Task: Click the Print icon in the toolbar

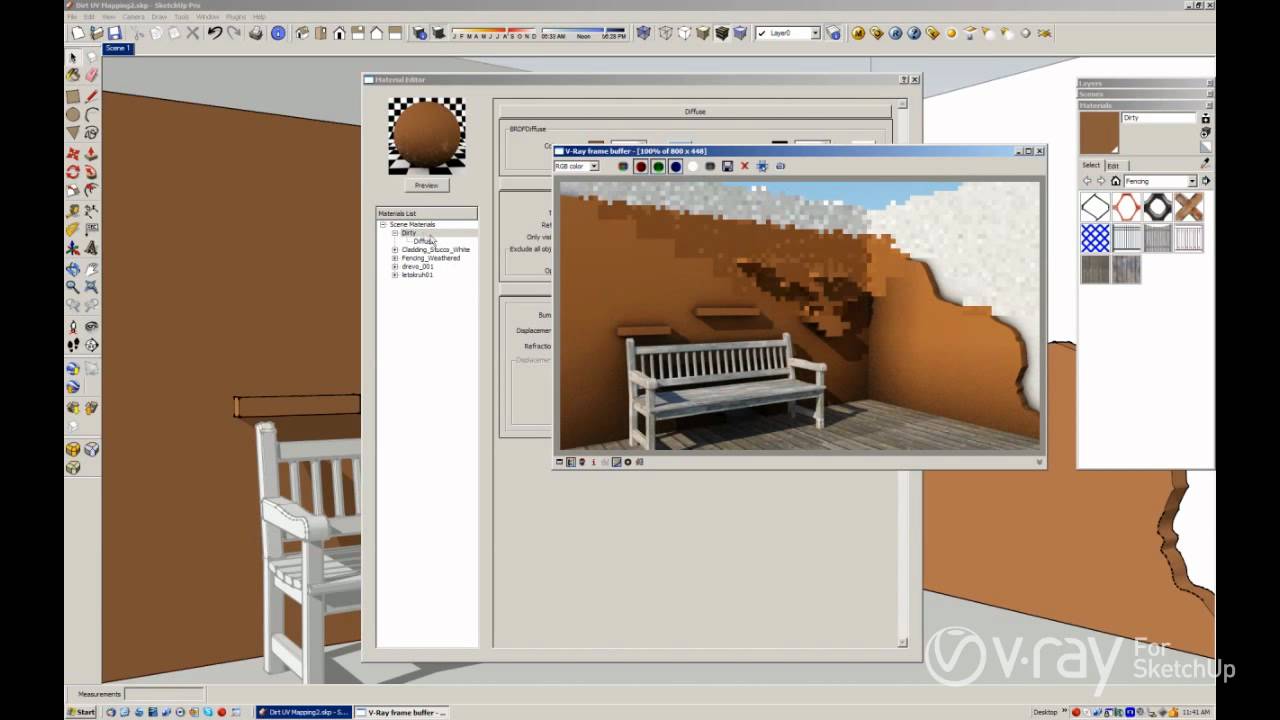Action: coord(256,33)
